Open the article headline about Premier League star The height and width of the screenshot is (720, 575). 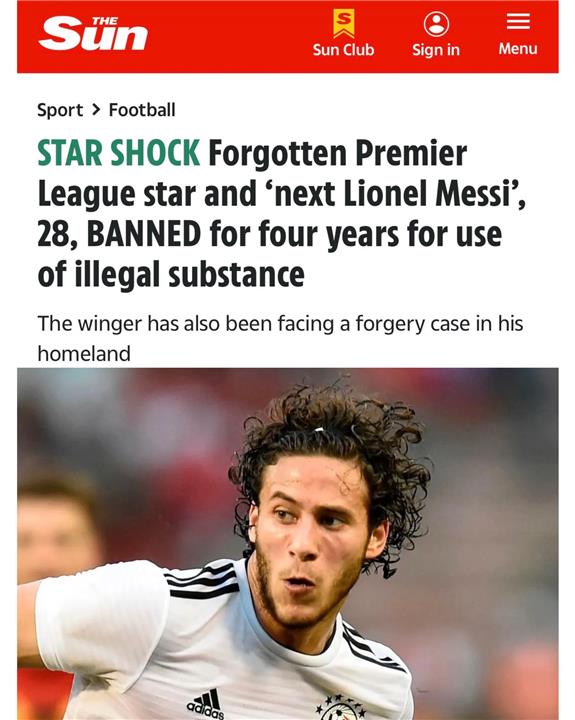coord(282,214)
